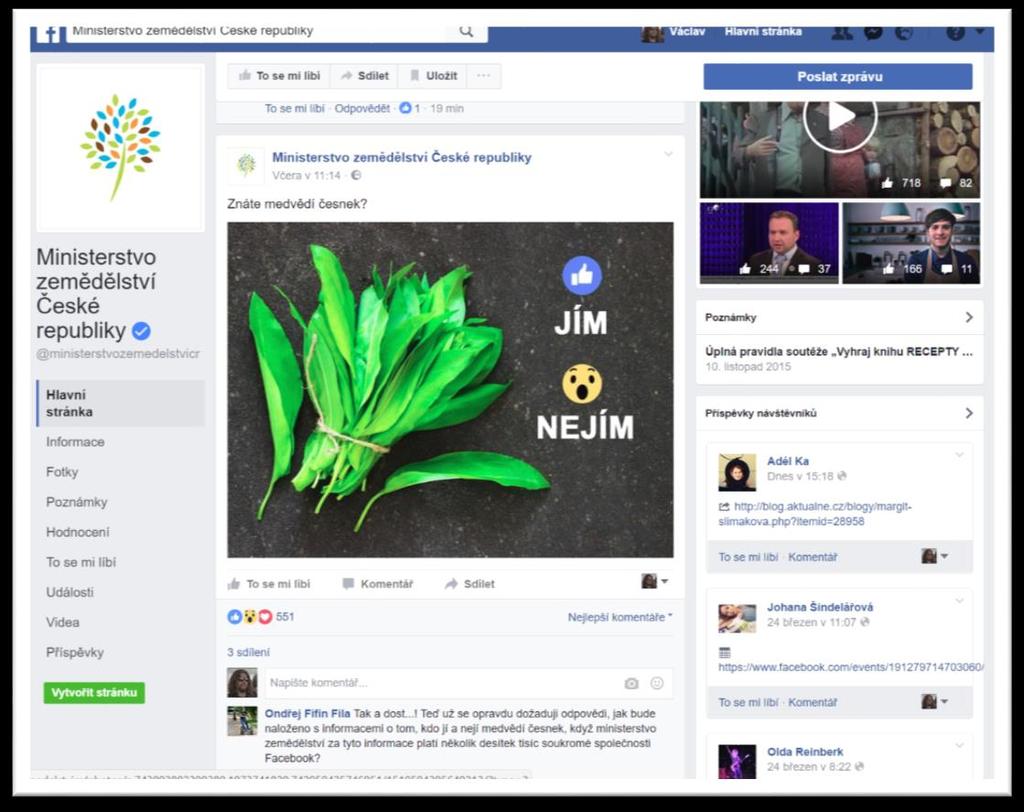Viewport: 1024px width, 812px height.
Task: Open account dropdown arrow in top bar
Action: click(x=980, y=31)
